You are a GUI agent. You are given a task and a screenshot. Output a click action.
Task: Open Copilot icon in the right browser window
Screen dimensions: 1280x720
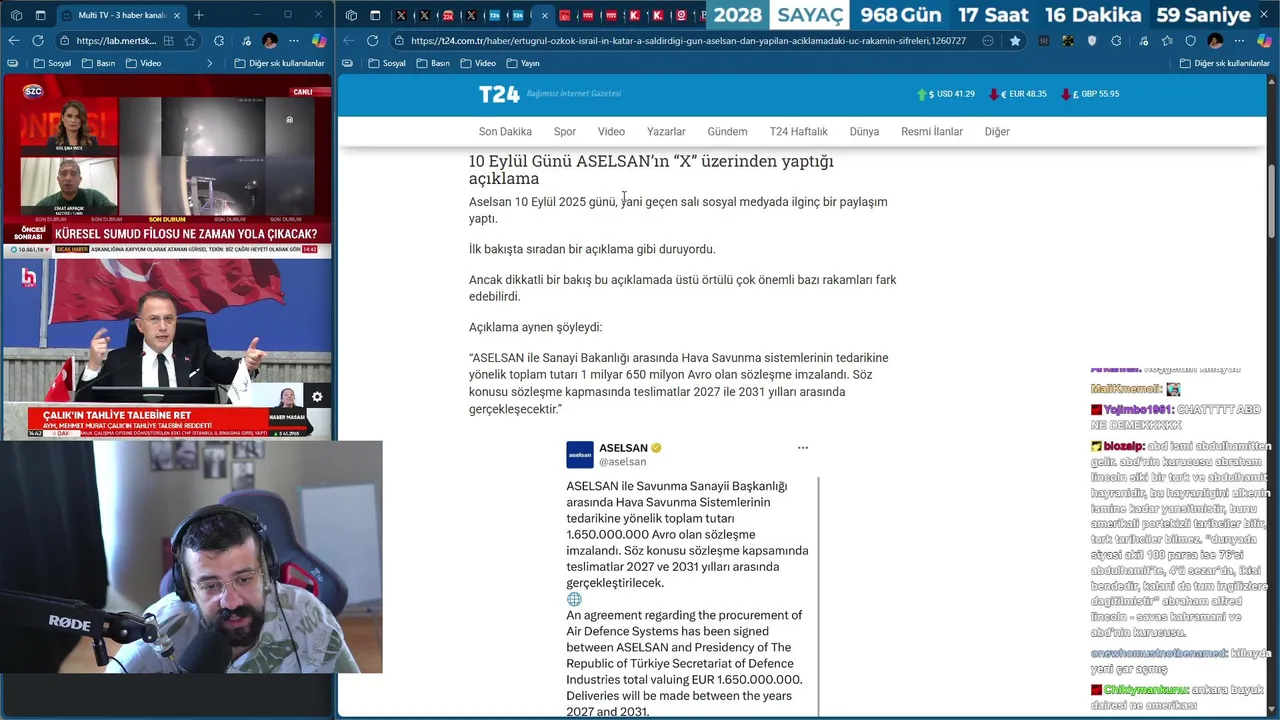1264,41
